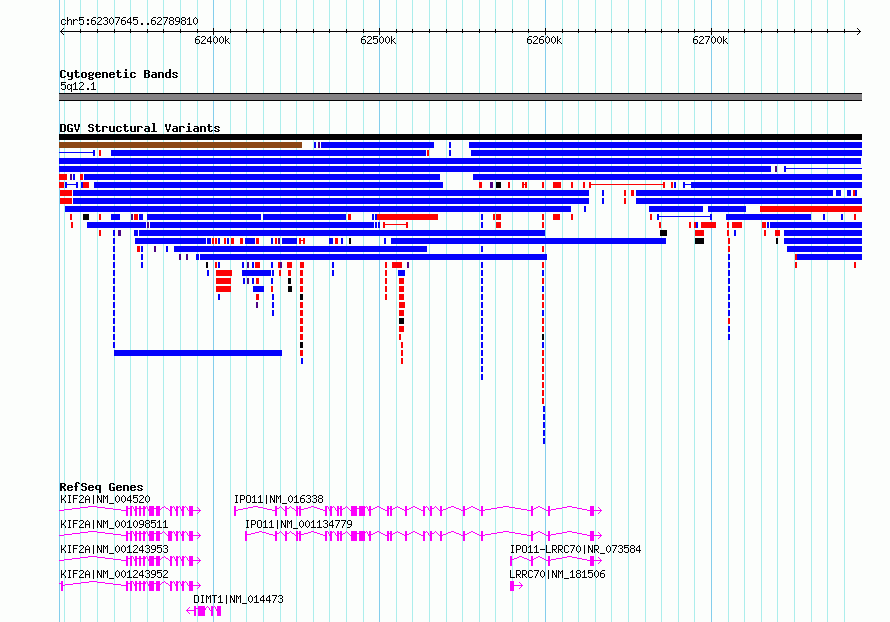Click the DIMT1|NM_014473 gene label
Viewport: 890px width, 622px height.
[238, 599]
